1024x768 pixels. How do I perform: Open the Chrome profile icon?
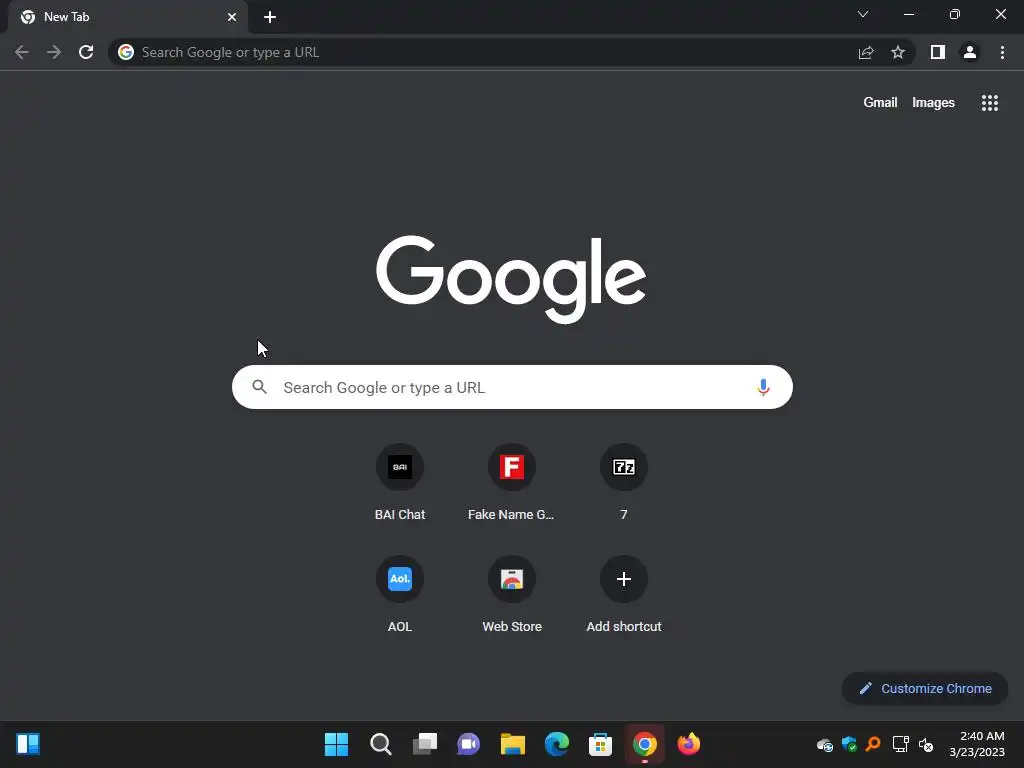(x=970, y=52)
